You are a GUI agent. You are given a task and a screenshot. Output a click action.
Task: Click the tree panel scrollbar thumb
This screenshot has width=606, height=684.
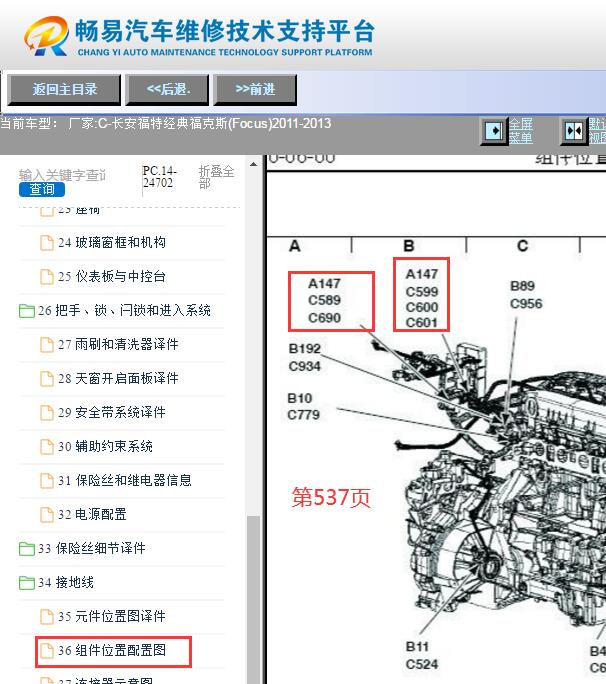click(x=253, y=600)
